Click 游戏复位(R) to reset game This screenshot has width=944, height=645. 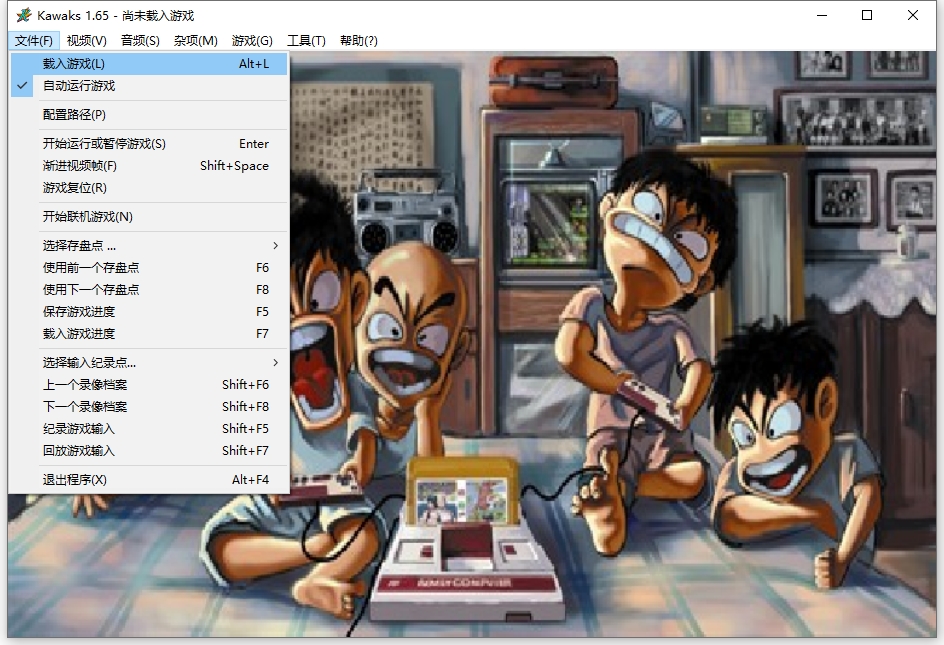[149, 187]
